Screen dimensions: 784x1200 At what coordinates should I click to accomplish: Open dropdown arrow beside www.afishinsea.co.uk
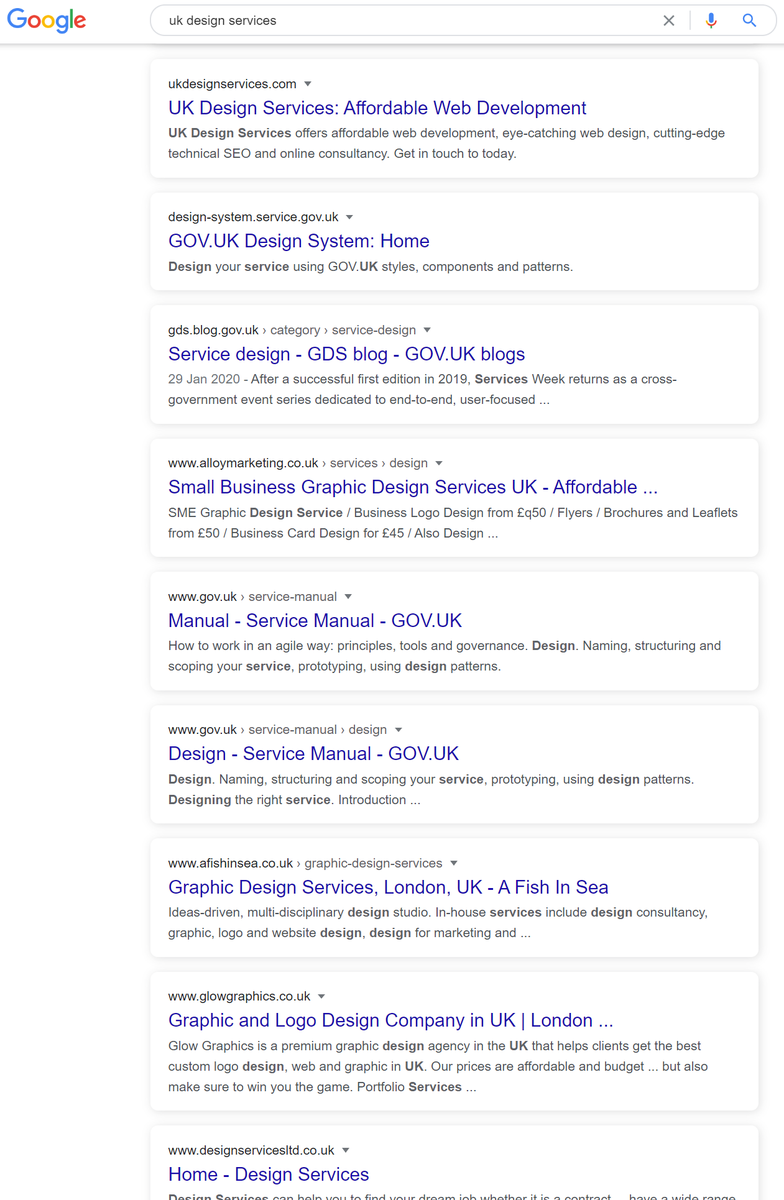pos(453,863)
